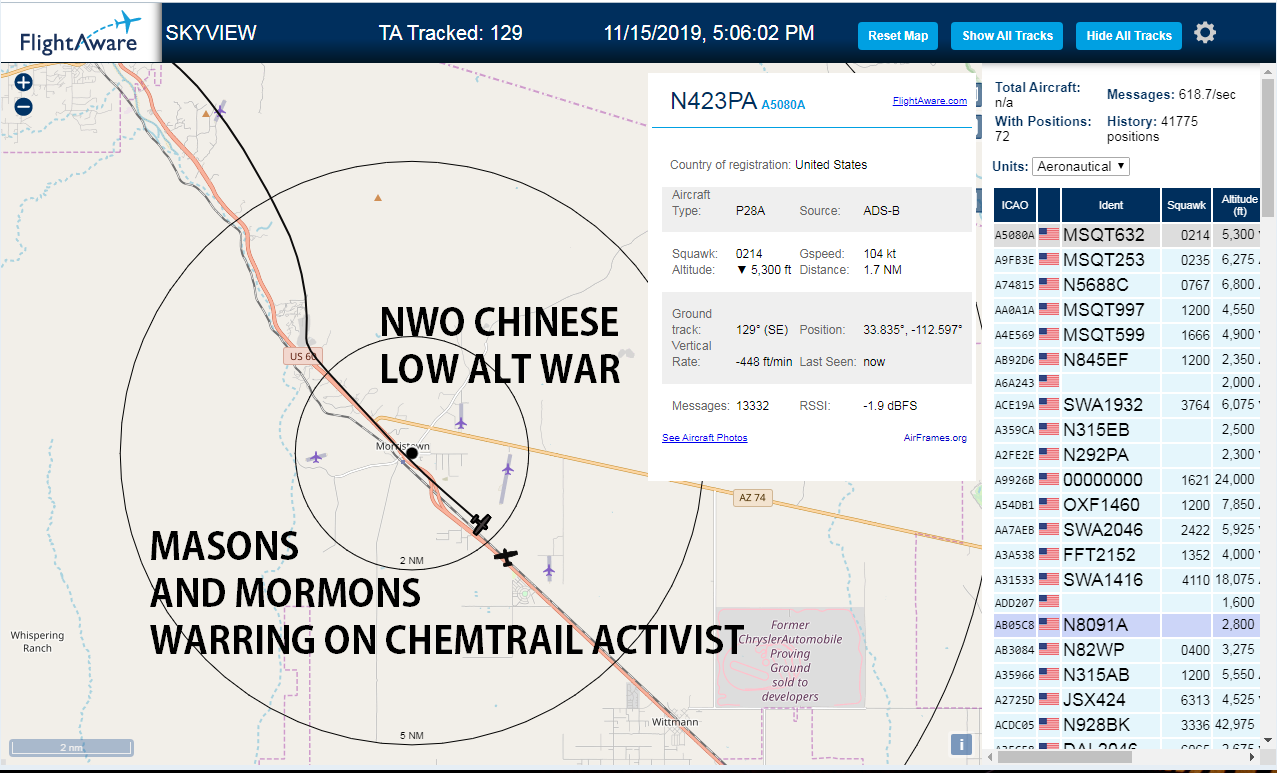Viewport: 1277px width, 773px height.
Task: Zoom in with the plus map button
Action: click(24, 83)
